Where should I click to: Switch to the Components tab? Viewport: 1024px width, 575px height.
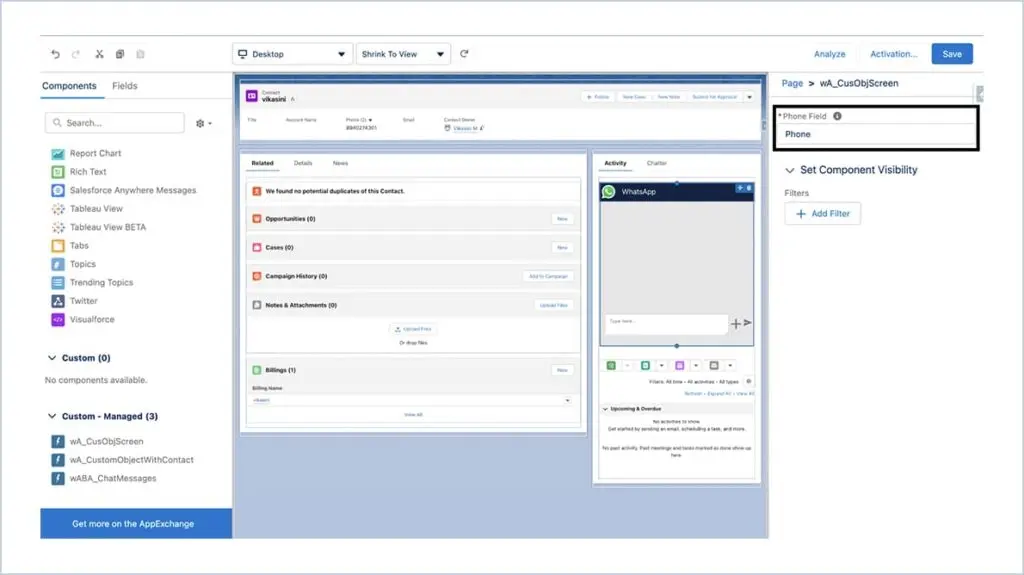tap(69, 86)
